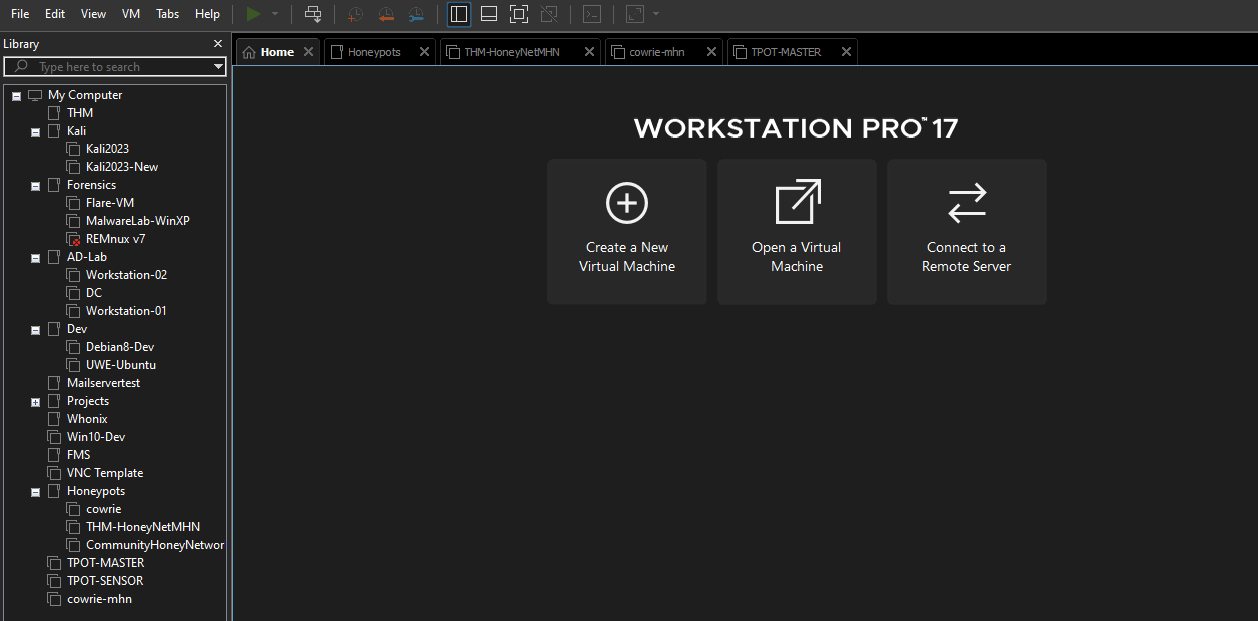Enter full screen mode icon
The width and height of the screenshot is (1258, 621).
tap(518, 14)
